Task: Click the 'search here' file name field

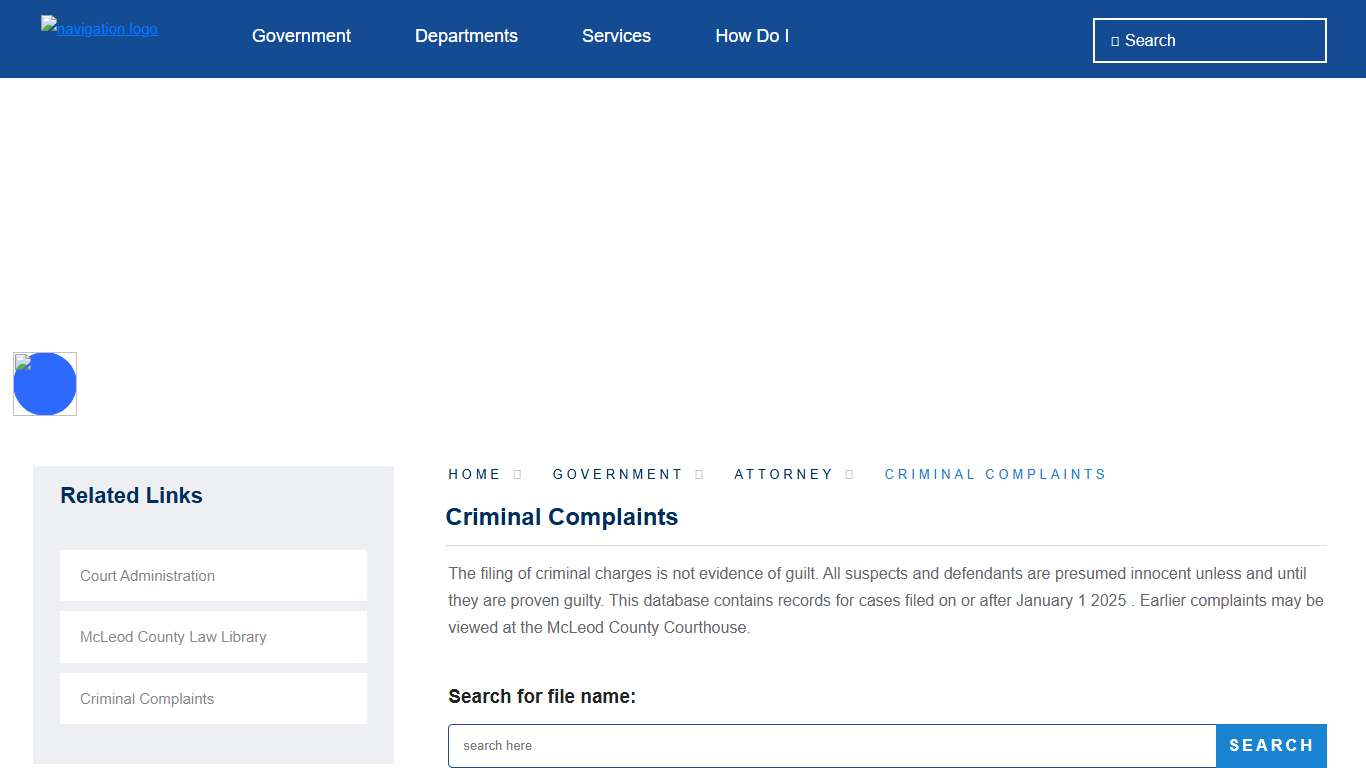Action: [831, 746]
